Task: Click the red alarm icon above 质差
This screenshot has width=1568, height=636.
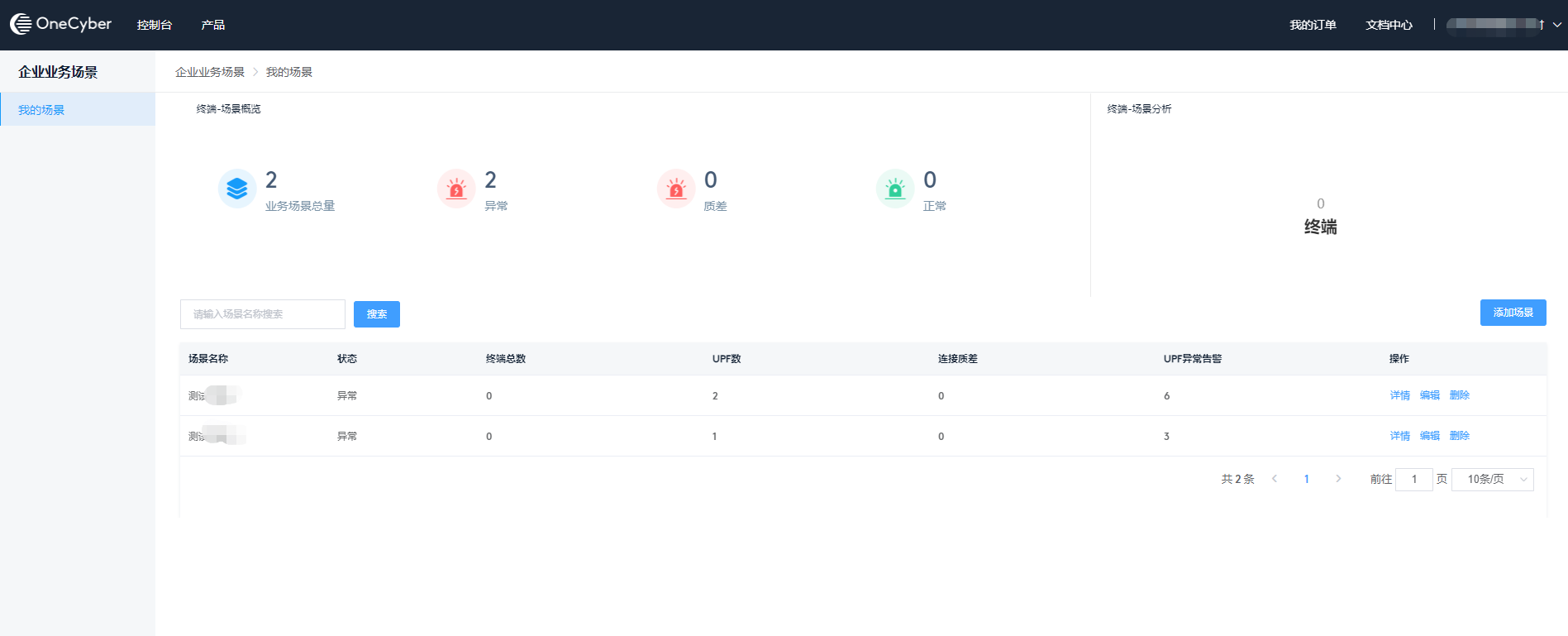Action: pos(676,189)
